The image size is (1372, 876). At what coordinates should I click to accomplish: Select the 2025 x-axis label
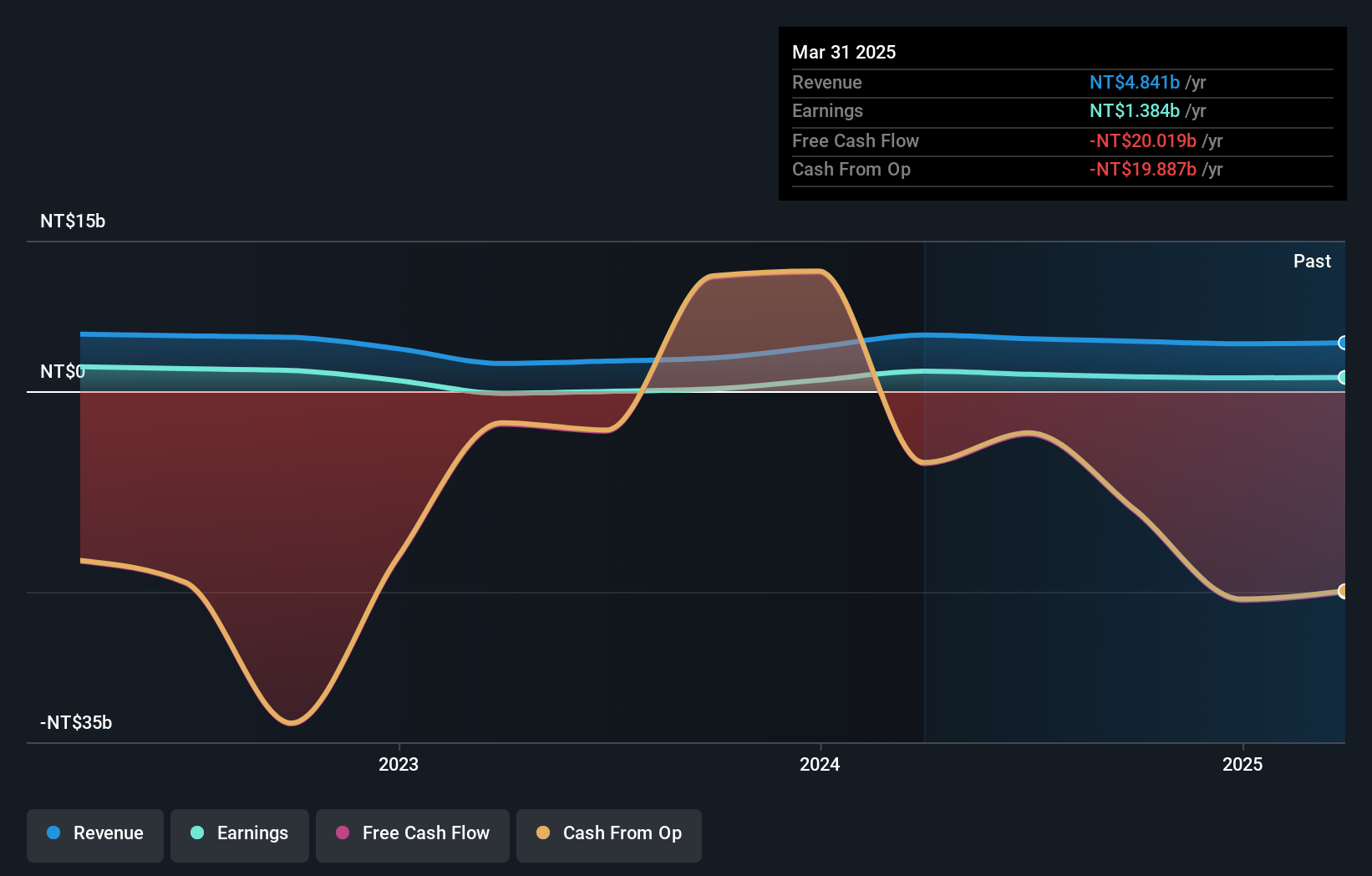tap(1242, 764)
